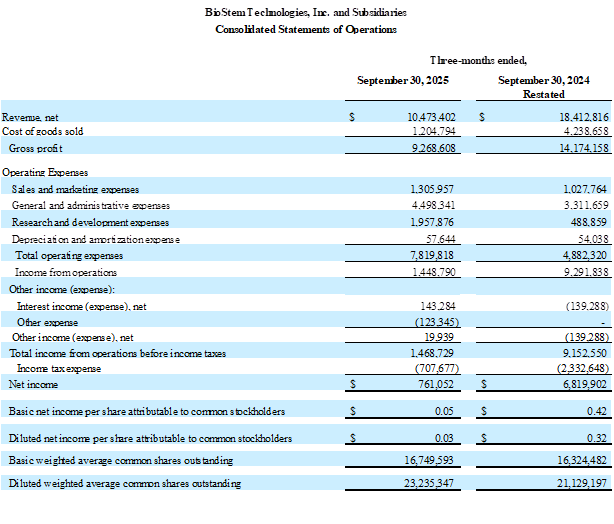Select the Revenue, net row label
The image size is (614, 524).
tap(30, 117)
